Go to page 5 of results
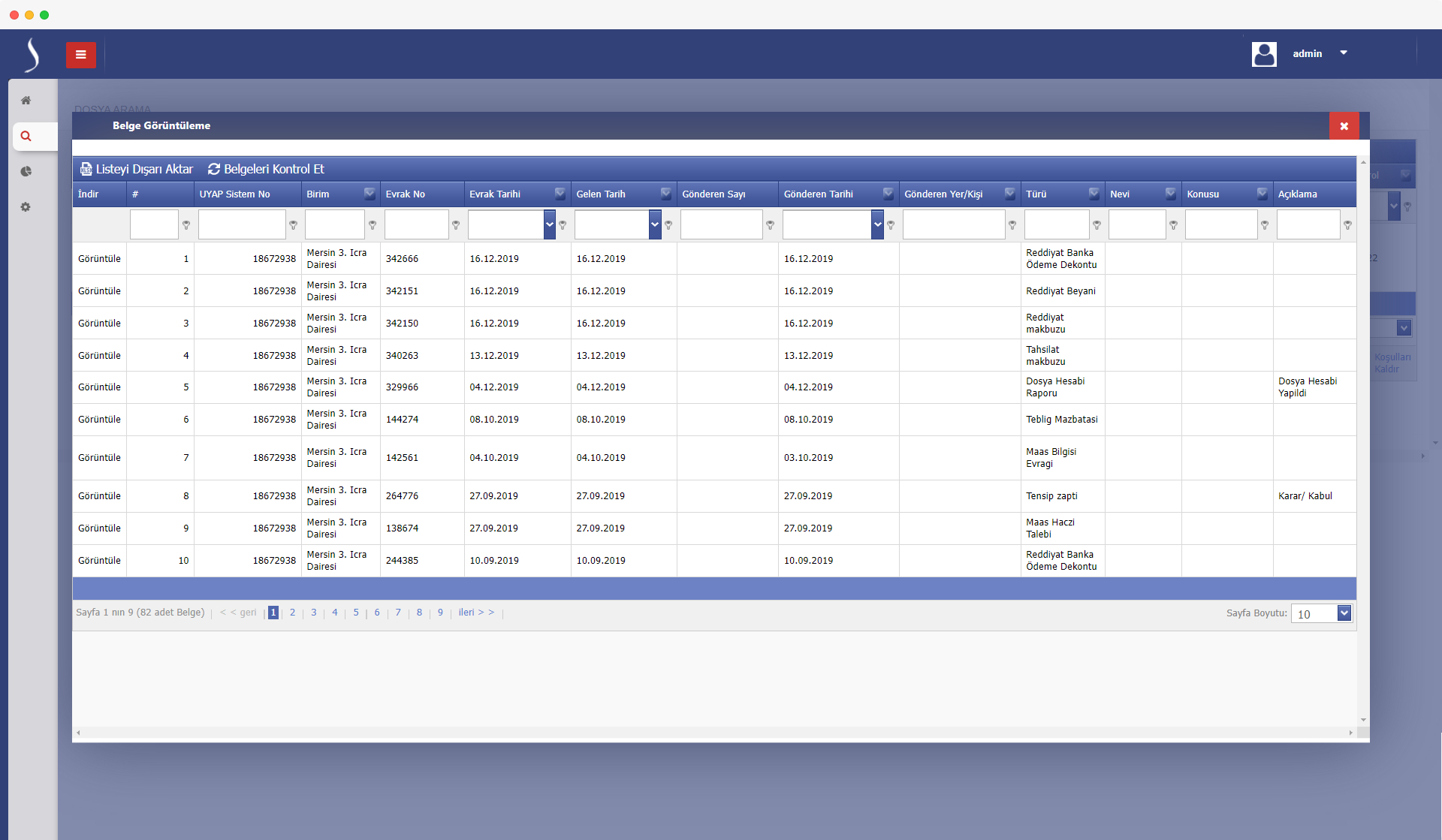This screenshot has height=840, width=1442. (356, 613)
